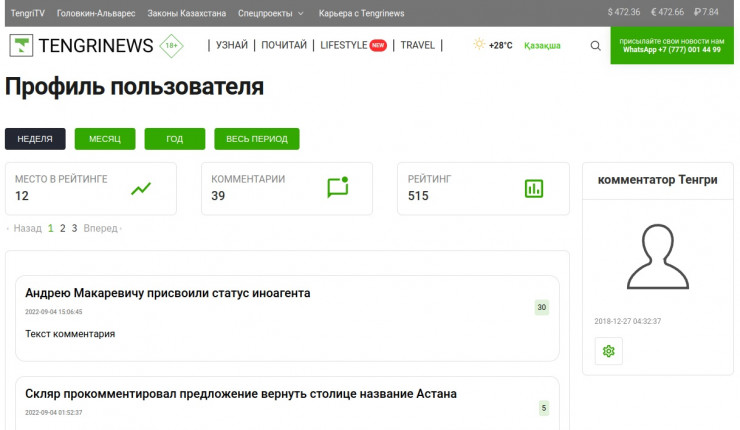Select the ГОД period filter
The height and width of the screenshot is (430, 740).
click(174, 139)
